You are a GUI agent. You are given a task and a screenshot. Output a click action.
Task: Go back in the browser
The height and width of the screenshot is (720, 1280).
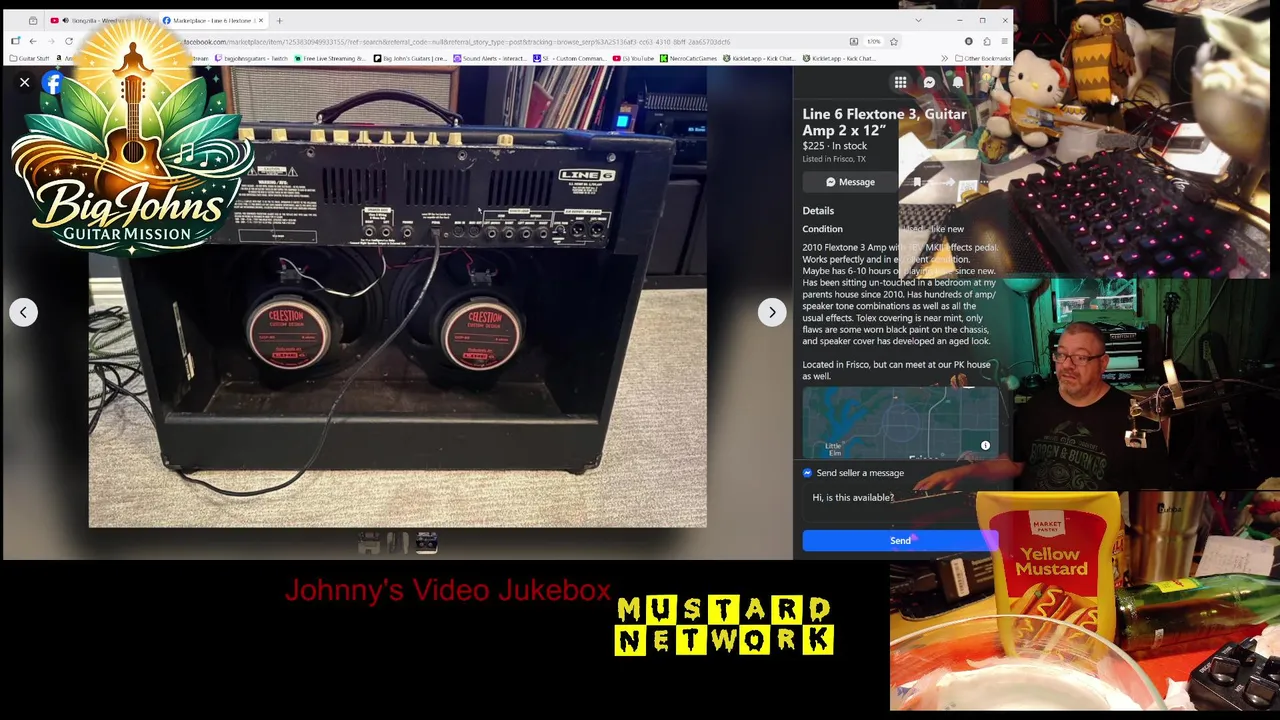point(33,41)
